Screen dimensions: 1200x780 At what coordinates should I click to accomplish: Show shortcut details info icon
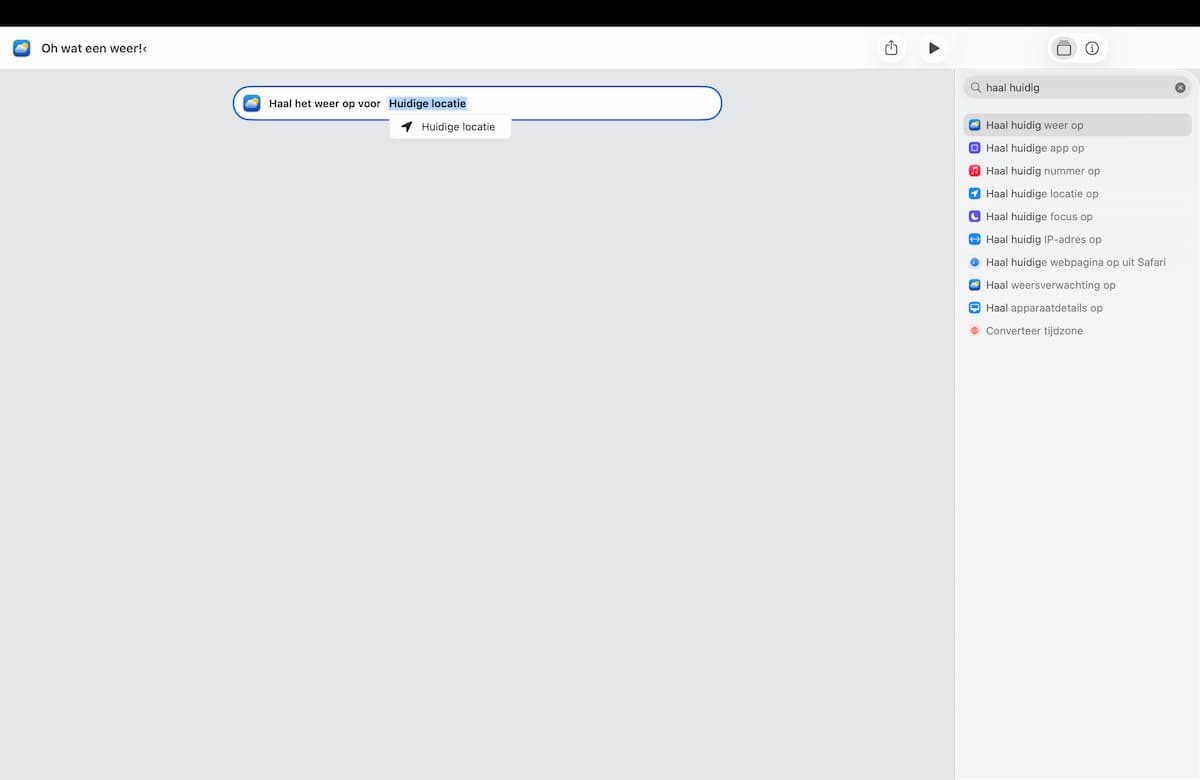1092,48
